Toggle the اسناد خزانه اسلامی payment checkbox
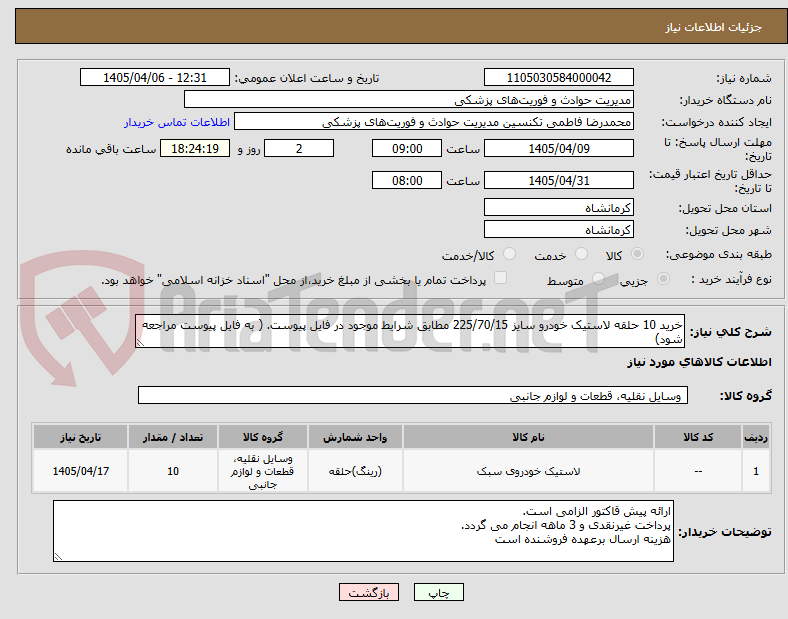 (x=501, y=278)
